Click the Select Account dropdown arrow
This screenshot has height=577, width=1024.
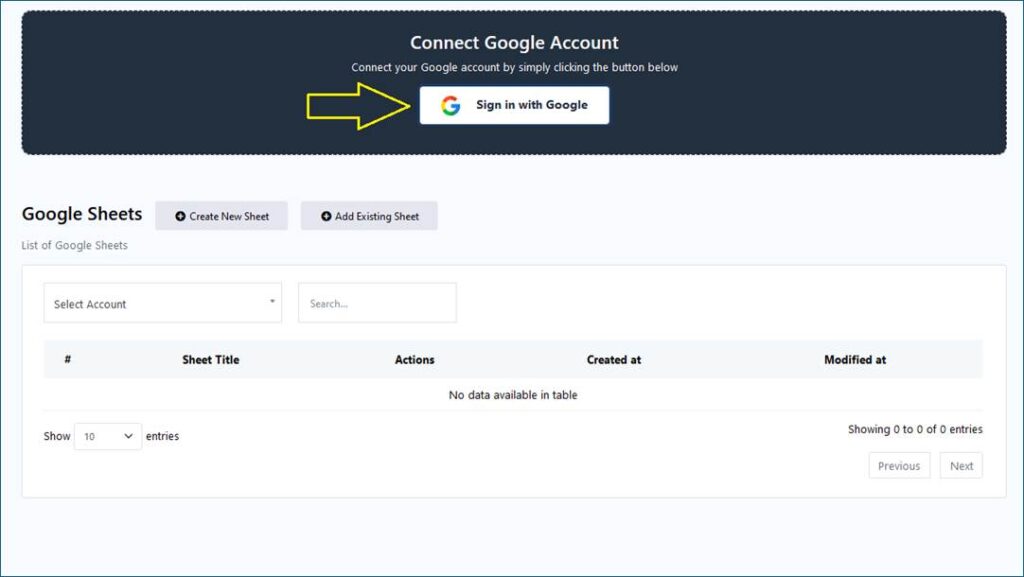[272, 302]
